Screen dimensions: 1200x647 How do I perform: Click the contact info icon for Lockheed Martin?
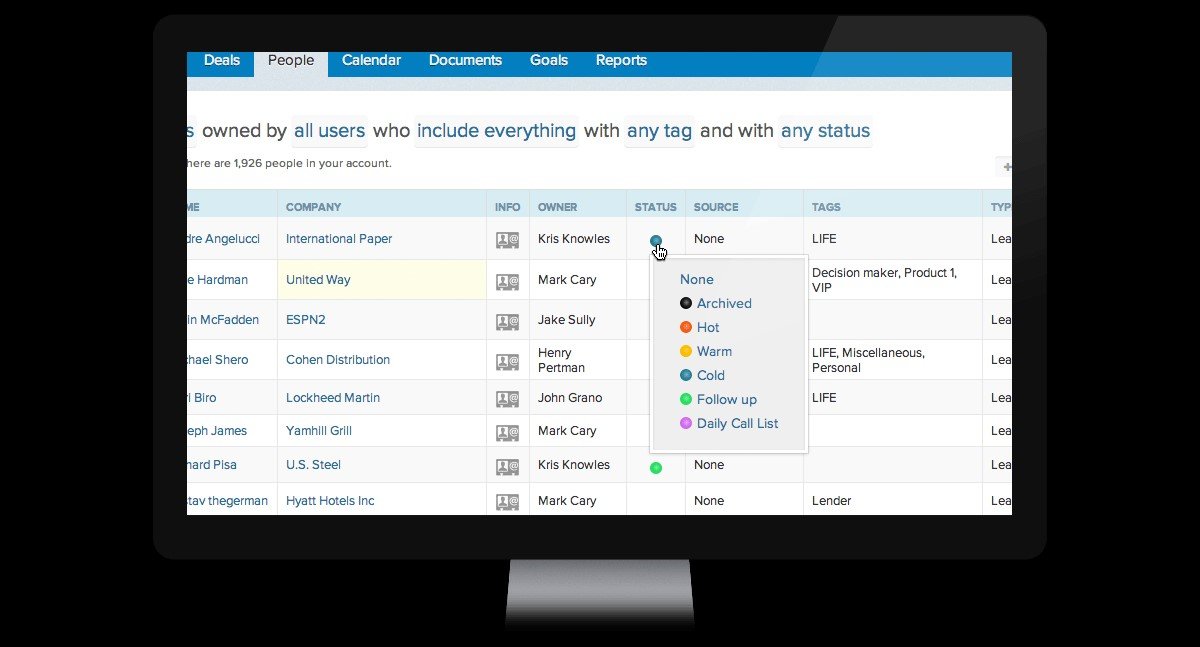507,398
